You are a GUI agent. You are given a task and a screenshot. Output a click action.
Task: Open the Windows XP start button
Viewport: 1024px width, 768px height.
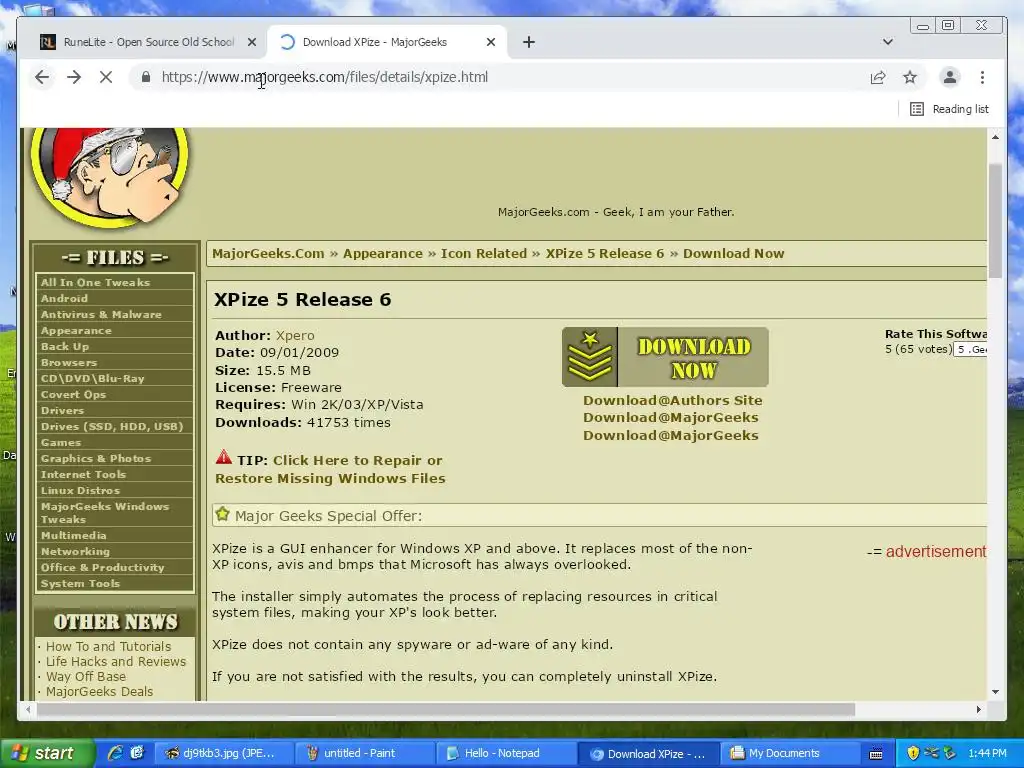click(47, 754)
